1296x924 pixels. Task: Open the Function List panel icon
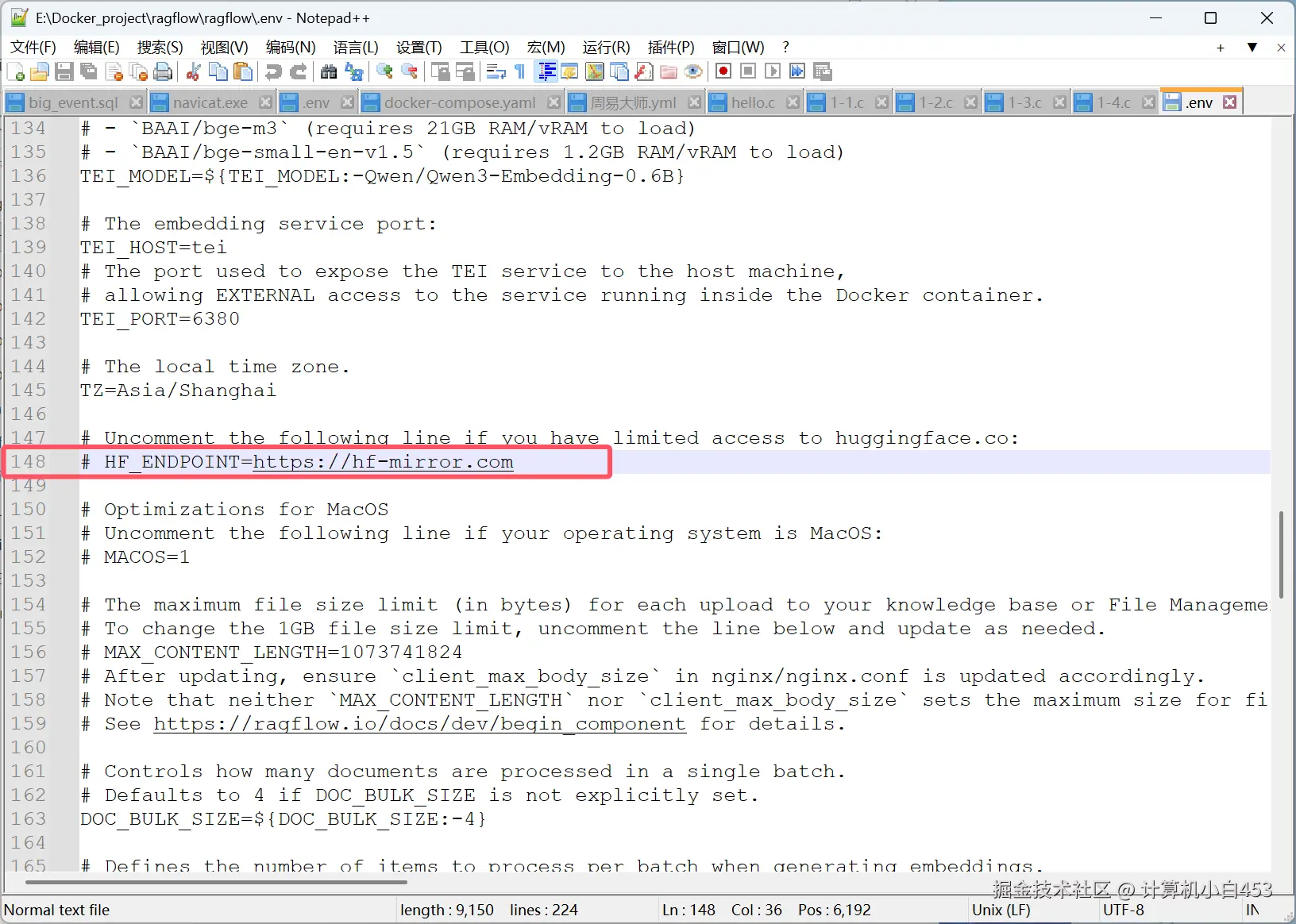644,72
